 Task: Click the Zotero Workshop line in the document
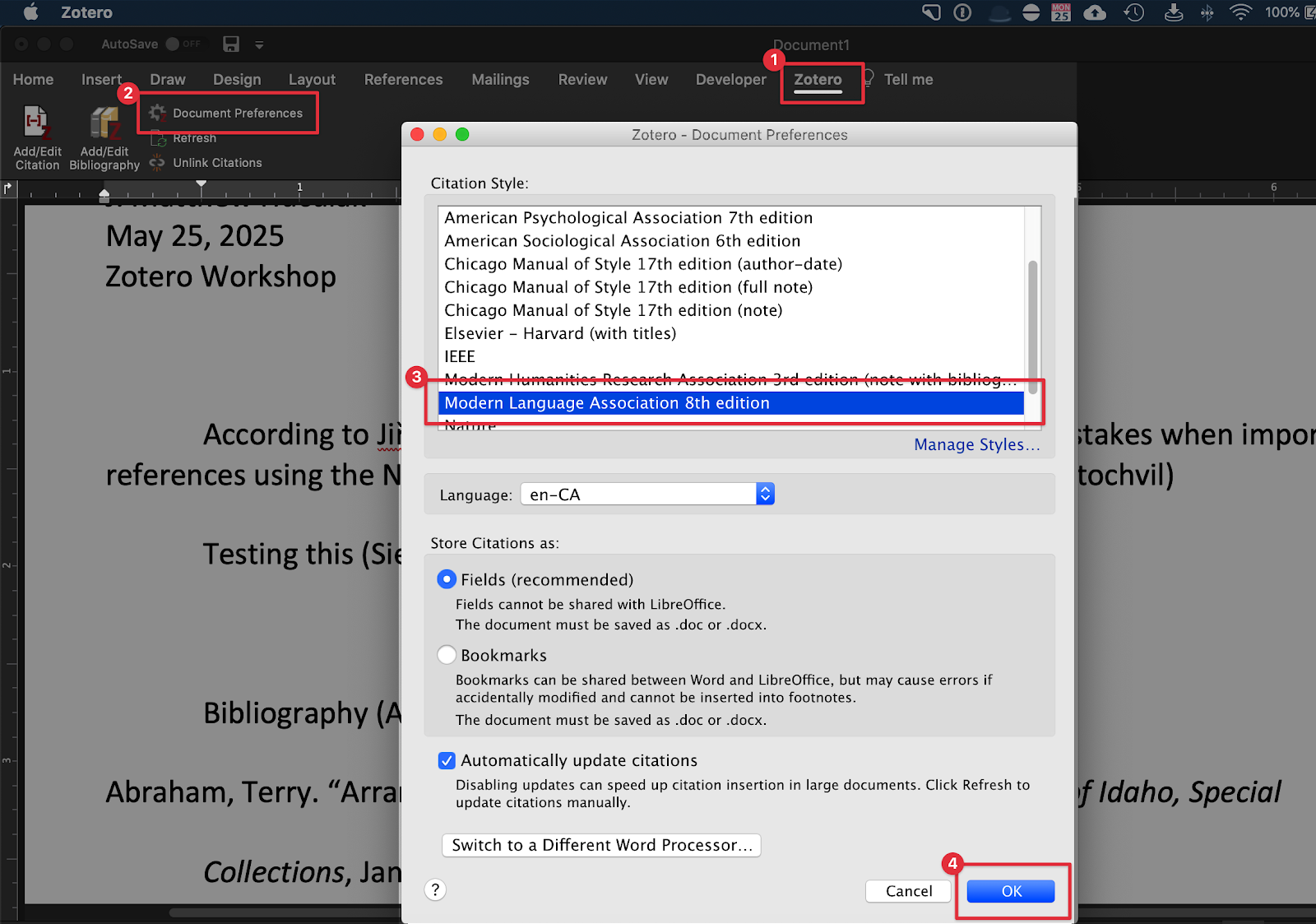(220, 276)
